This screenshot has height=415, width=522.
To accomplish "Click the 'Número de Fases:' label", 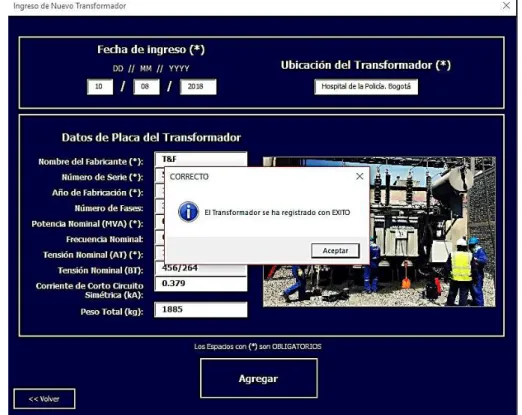I will tap(109, 208).
